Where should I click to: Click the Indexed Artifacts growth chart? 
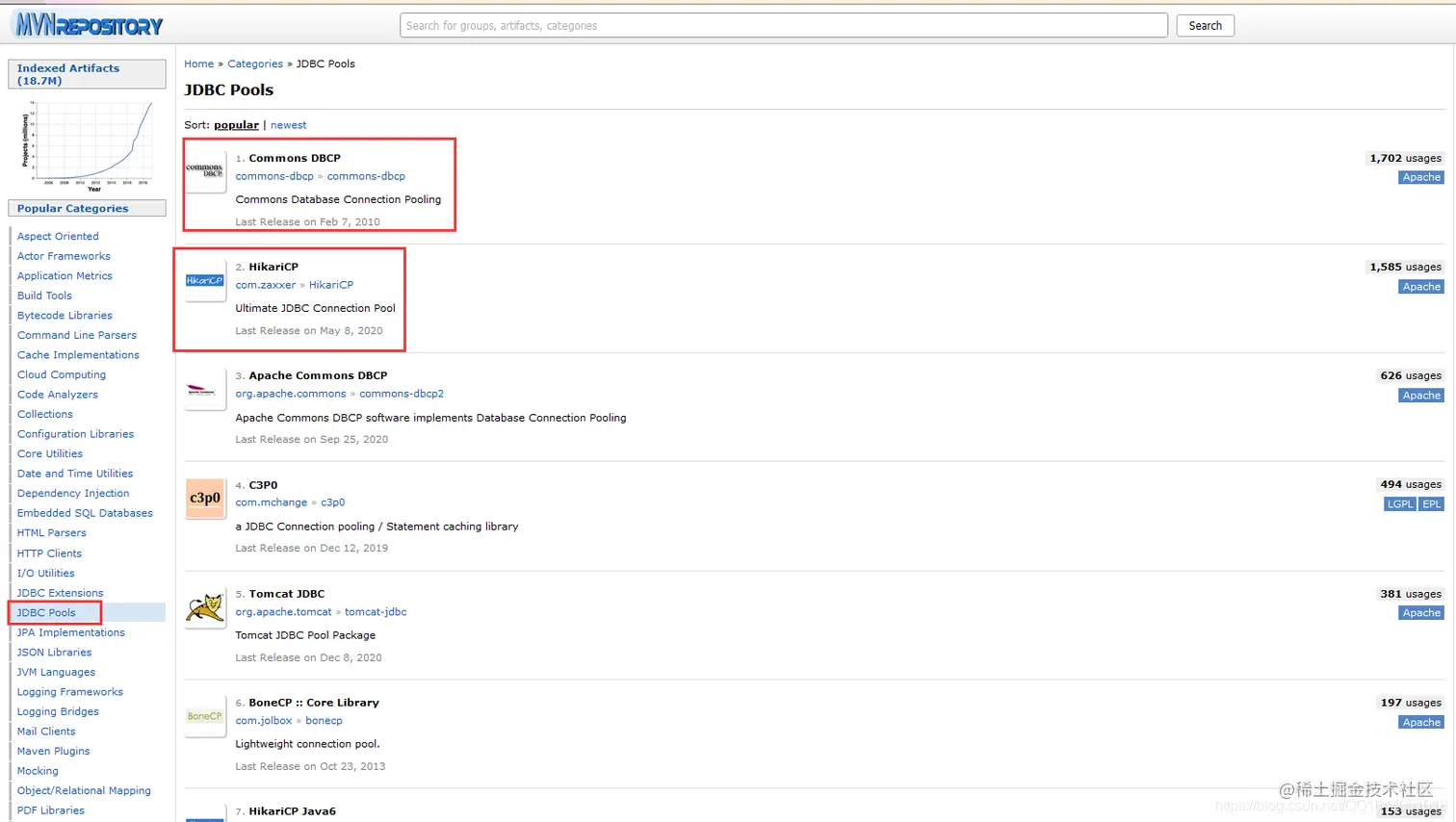click(87, 145)
